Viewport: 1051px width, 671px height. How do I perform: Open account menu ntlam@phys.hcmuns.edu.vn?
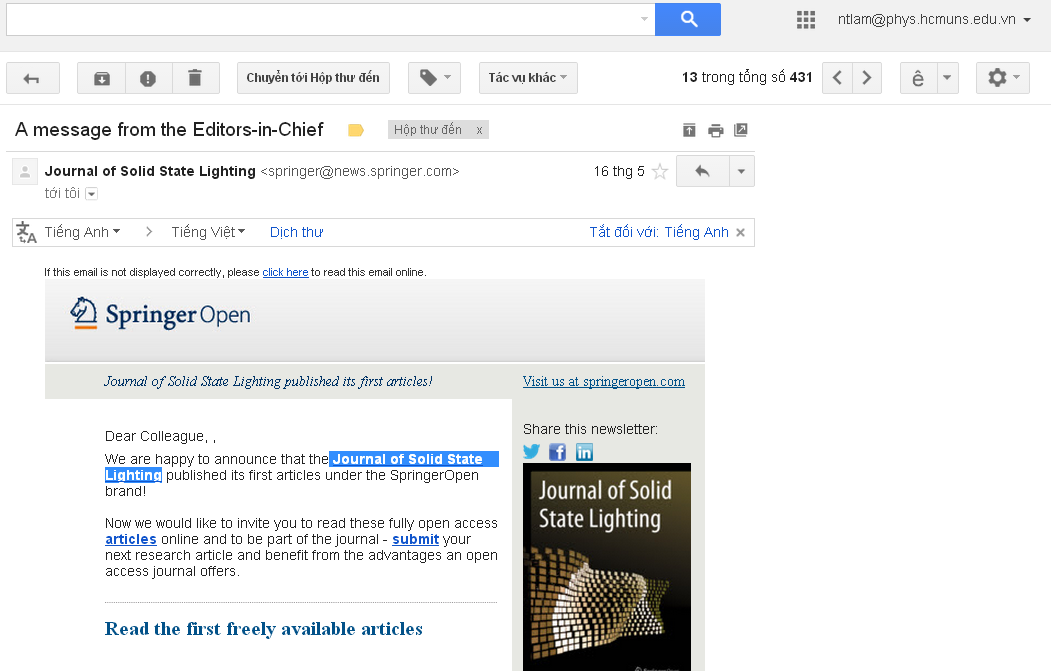click(934, 19)
